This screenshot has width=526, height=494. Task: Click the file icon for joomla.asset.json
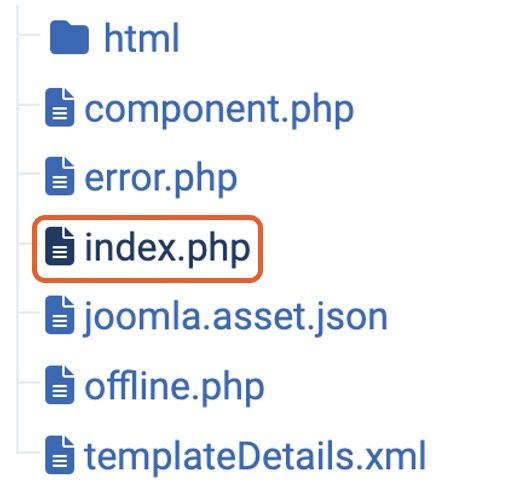(60, 315)
